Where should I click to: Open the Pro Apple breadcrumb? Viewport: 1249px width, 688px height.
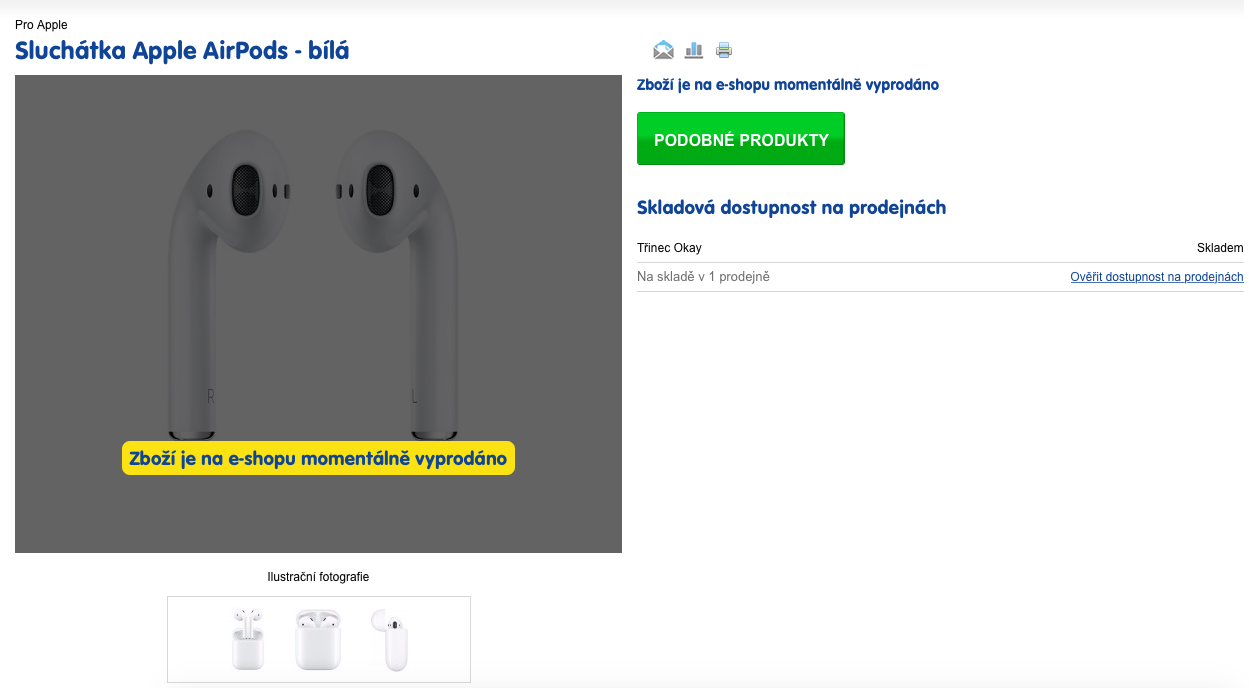pyautogui.click(x=41, y=24)
